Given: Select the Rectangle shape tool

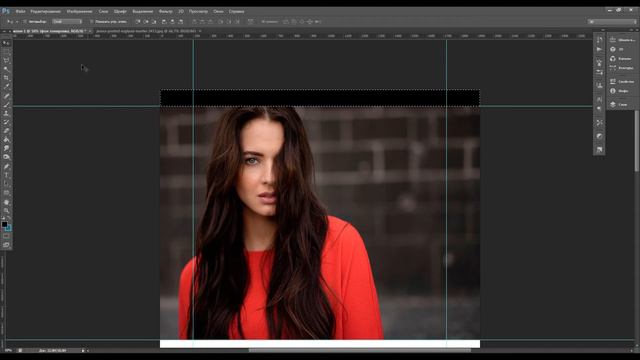Looking at the screenshot, I should coord(6,193).
